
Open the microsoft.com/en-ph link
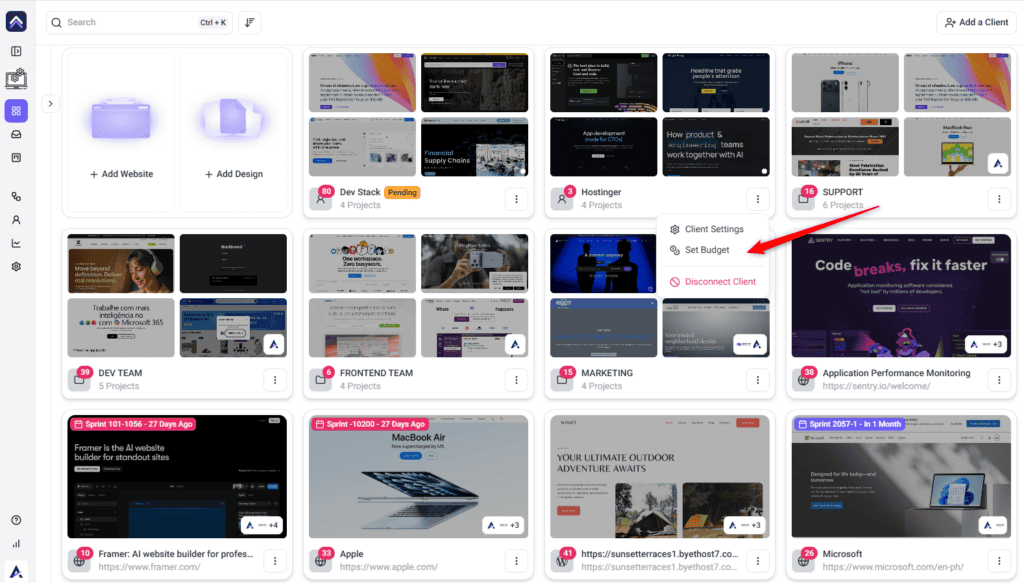click(x=893, y=567)
